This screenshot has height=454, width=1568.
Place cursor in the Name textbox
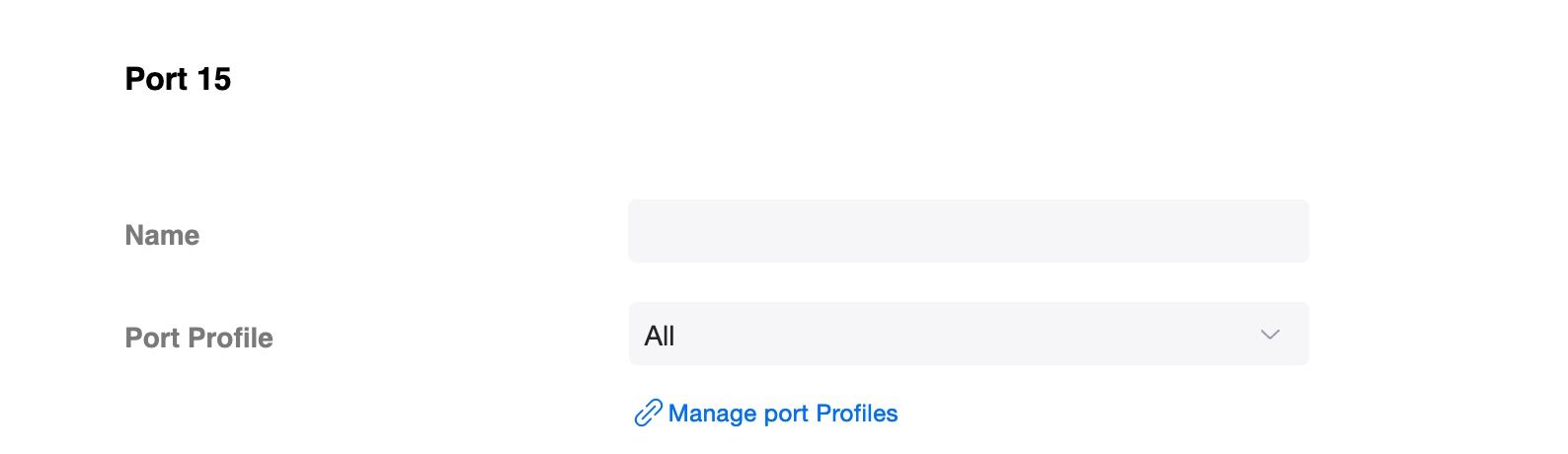point(968,231)
